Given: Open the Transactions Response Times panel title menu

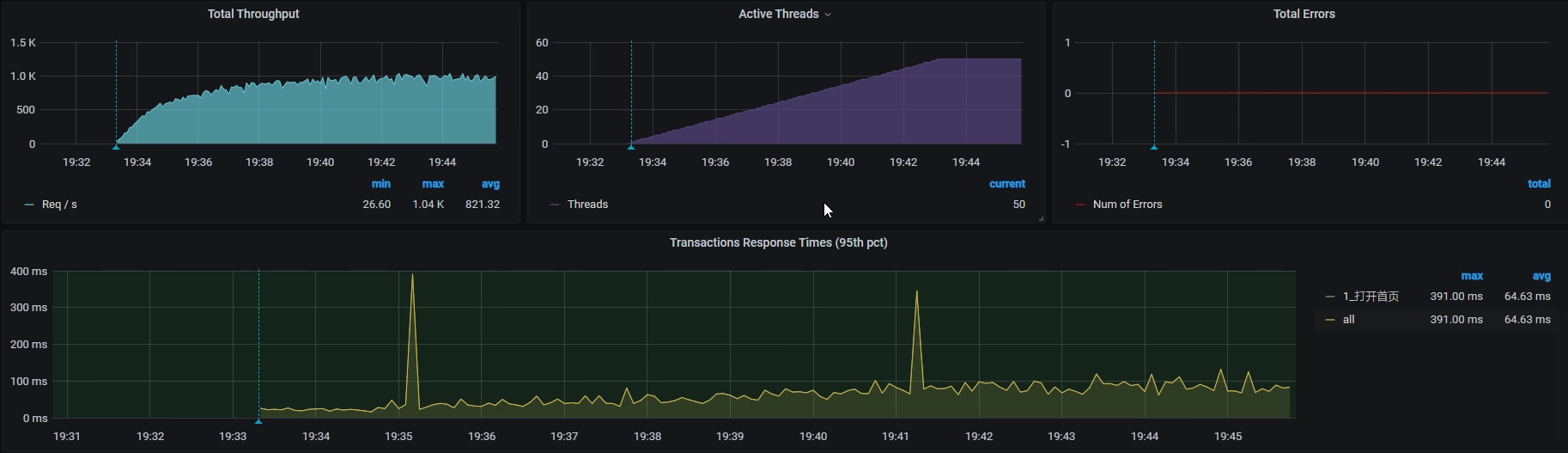Looking at the screenshot, I should pos(778,242).
